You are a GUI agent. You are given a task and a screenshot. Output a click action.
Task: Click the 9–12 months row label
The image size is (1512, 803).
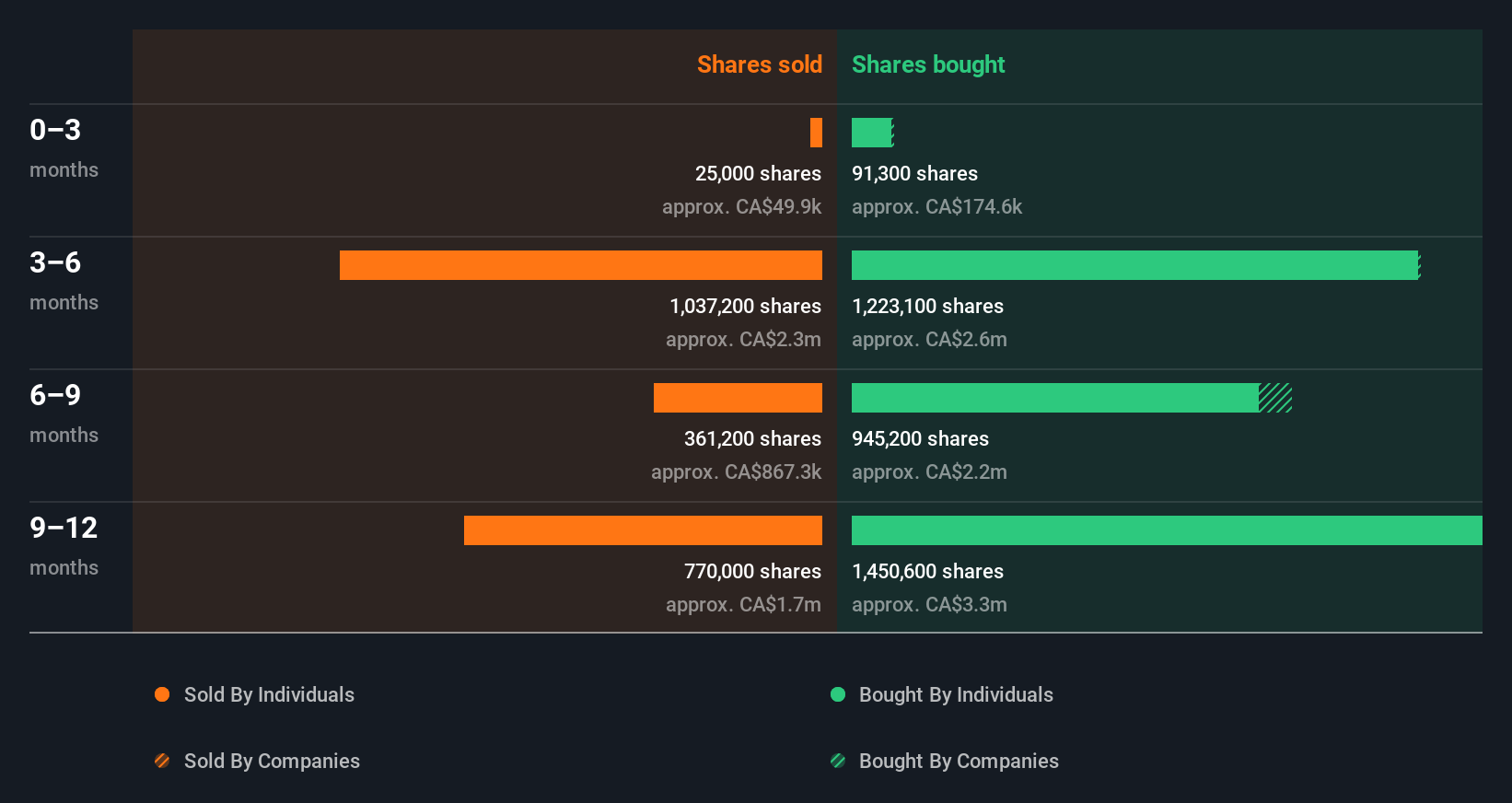tap(64, 546)
